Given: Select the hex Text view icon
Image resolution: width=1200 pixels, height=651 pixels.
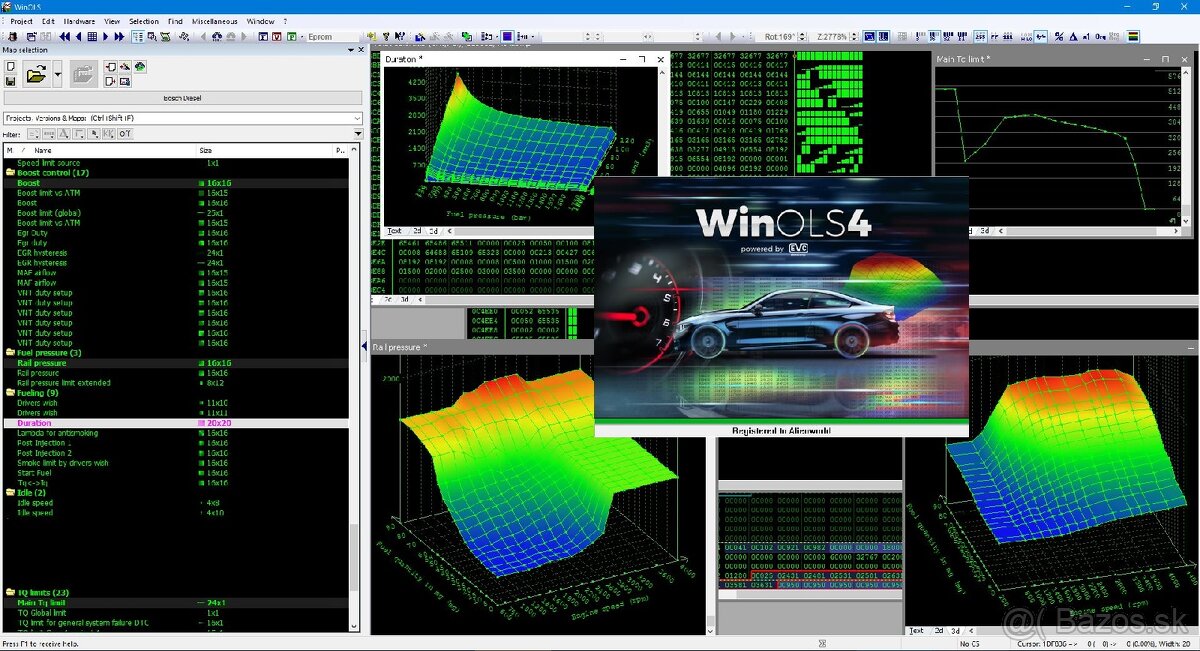Looking at the screenshot, I should 395,231.
